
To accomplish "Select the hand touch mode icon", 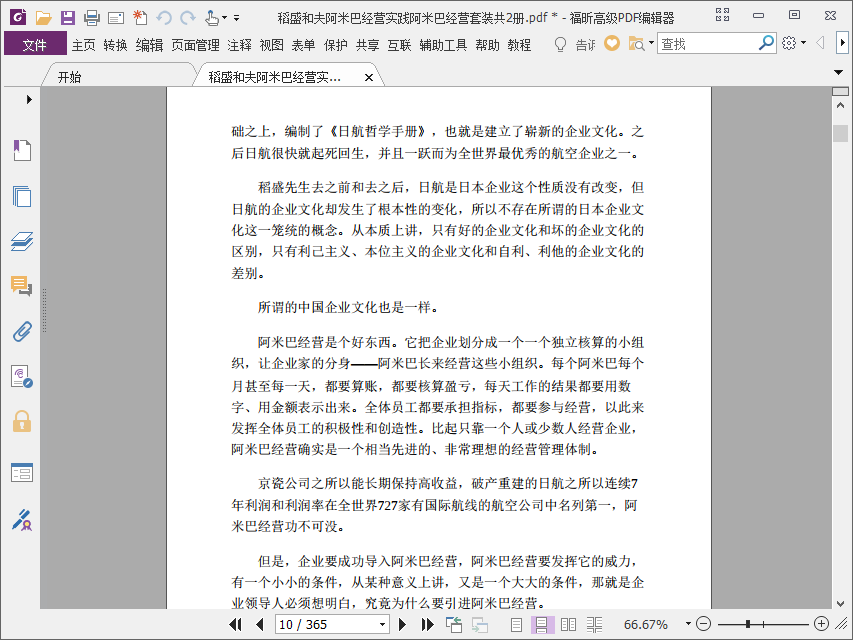I will 212,18.
